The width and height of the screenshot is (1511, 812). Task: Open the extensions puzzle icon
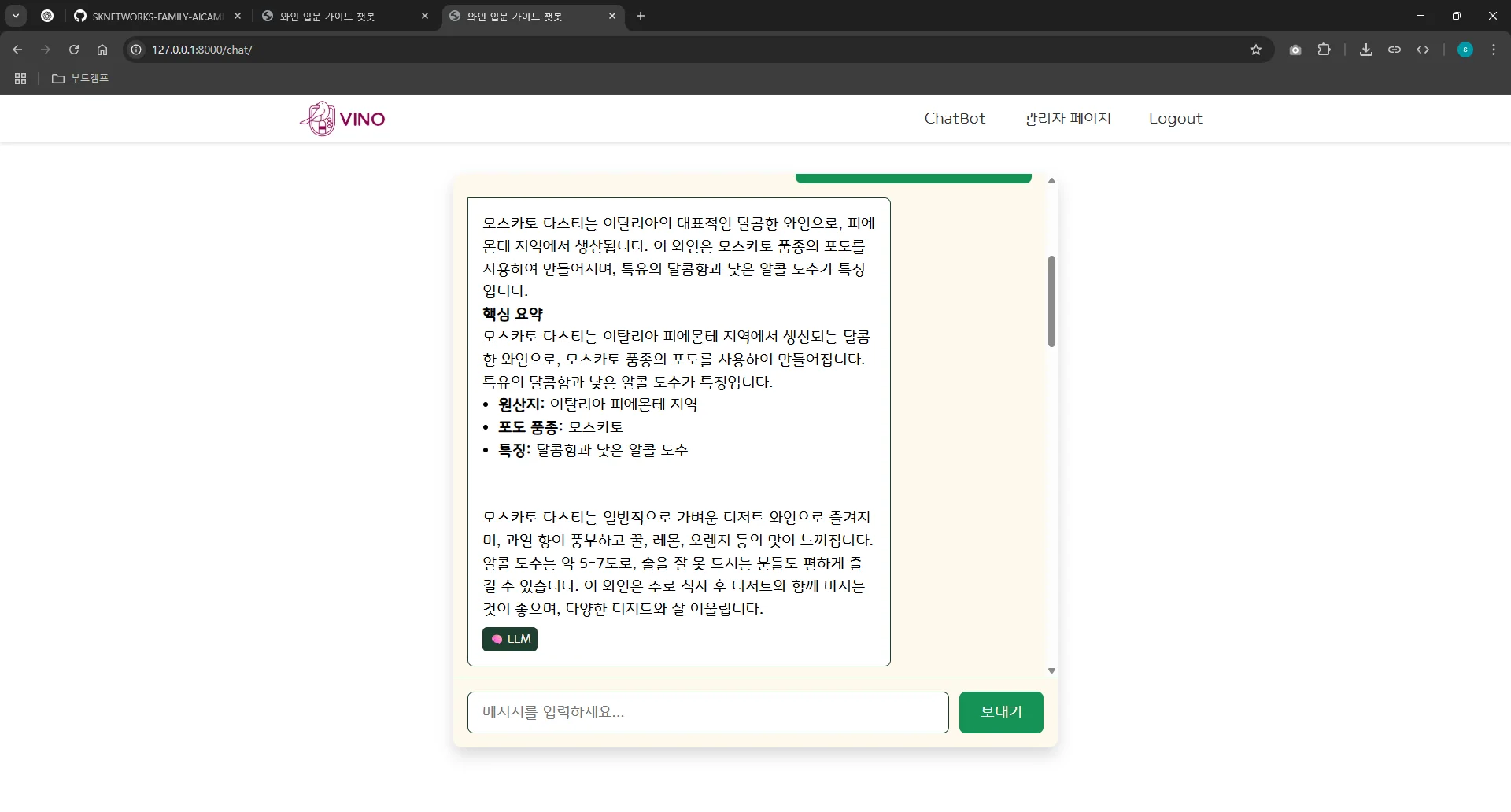point(1324,50)
